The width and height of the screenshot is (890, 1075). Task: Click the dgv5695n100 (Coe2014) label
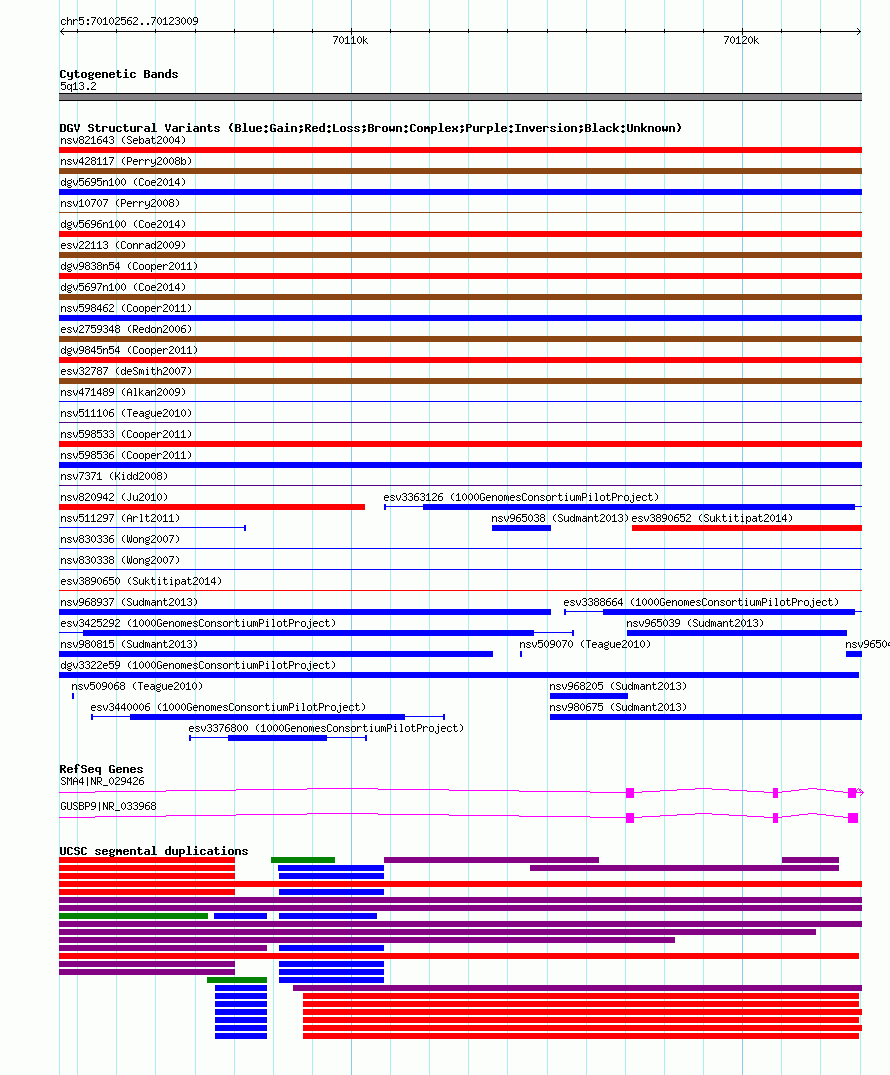point(123,182)
